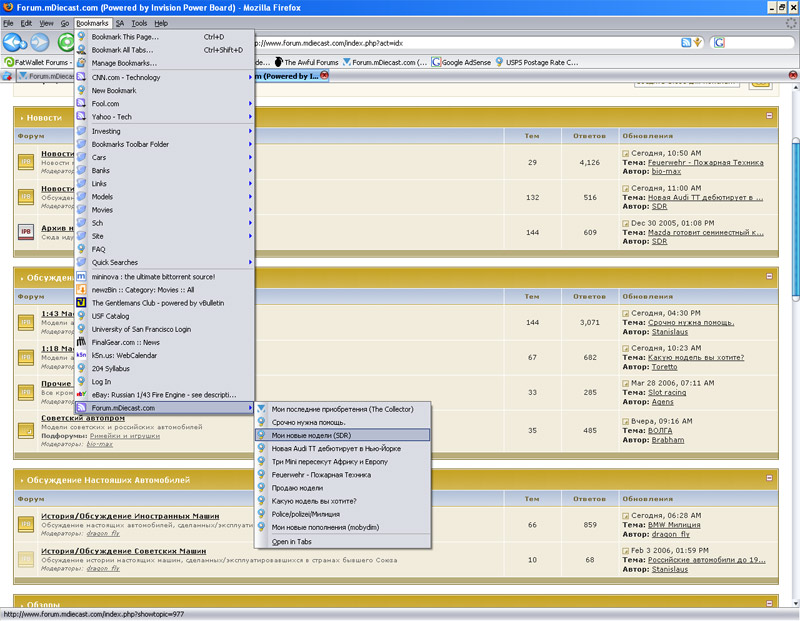Select Мои новые модели (SDR) bookmark
Viewport: 800px width, 621px height.
pos(342,435)
